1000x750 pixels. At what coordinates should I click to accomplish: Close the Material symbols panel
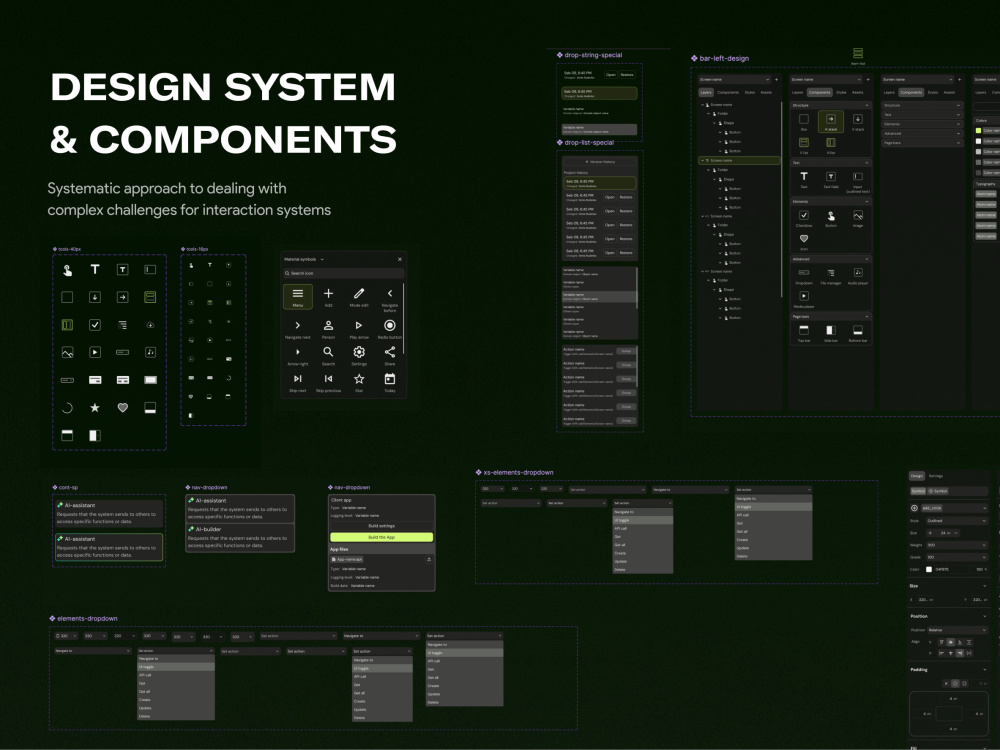point(400,260)
